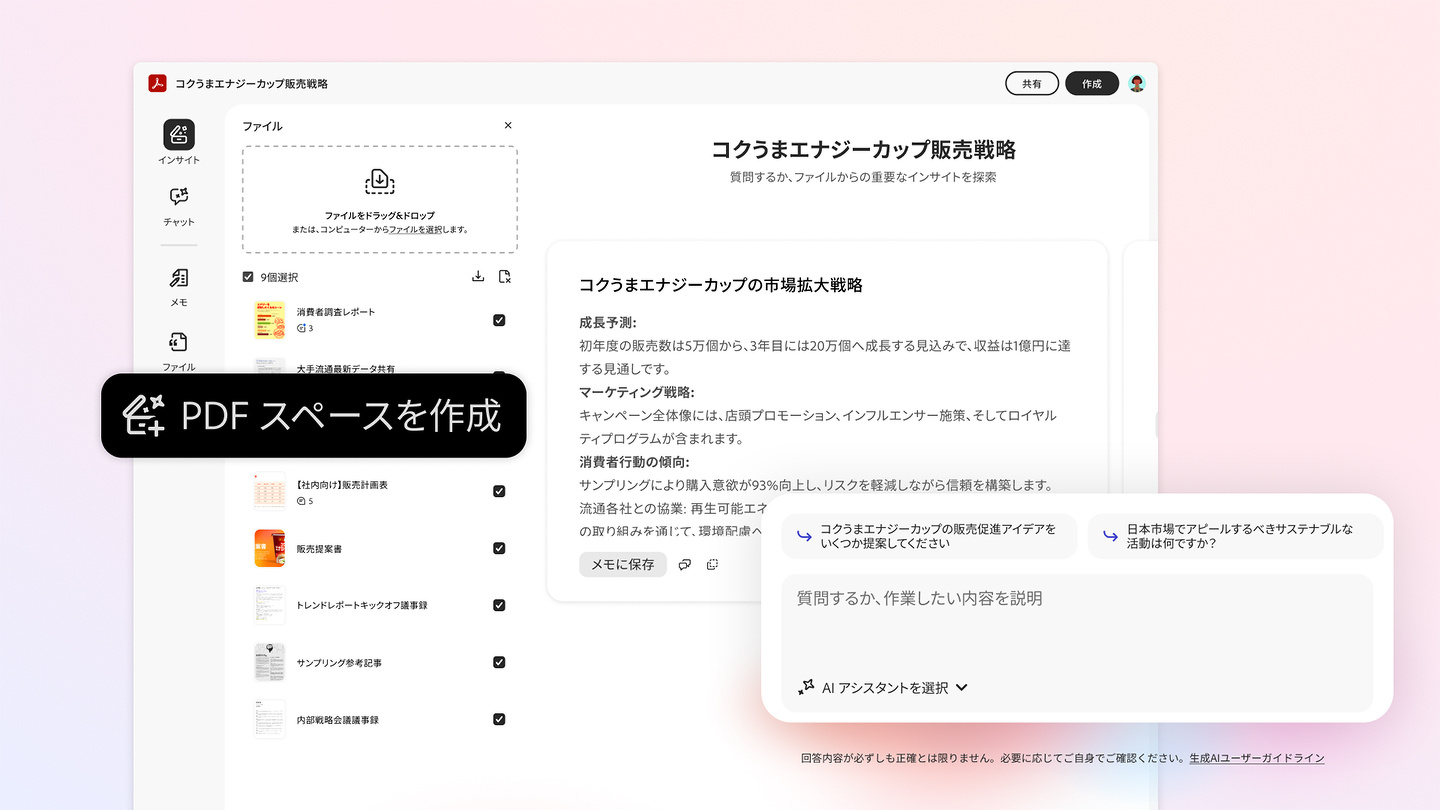Open the チャット view in sidebar
This screenshot has width=1440, height=810.
click(x=179, y=198)
